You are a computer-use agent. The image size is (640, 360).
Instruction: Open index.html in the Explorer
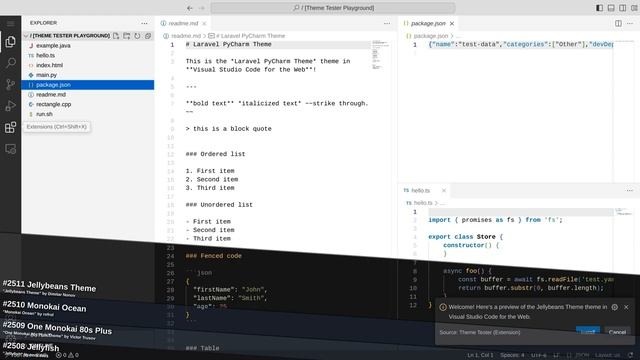click(x=49, y=65)
